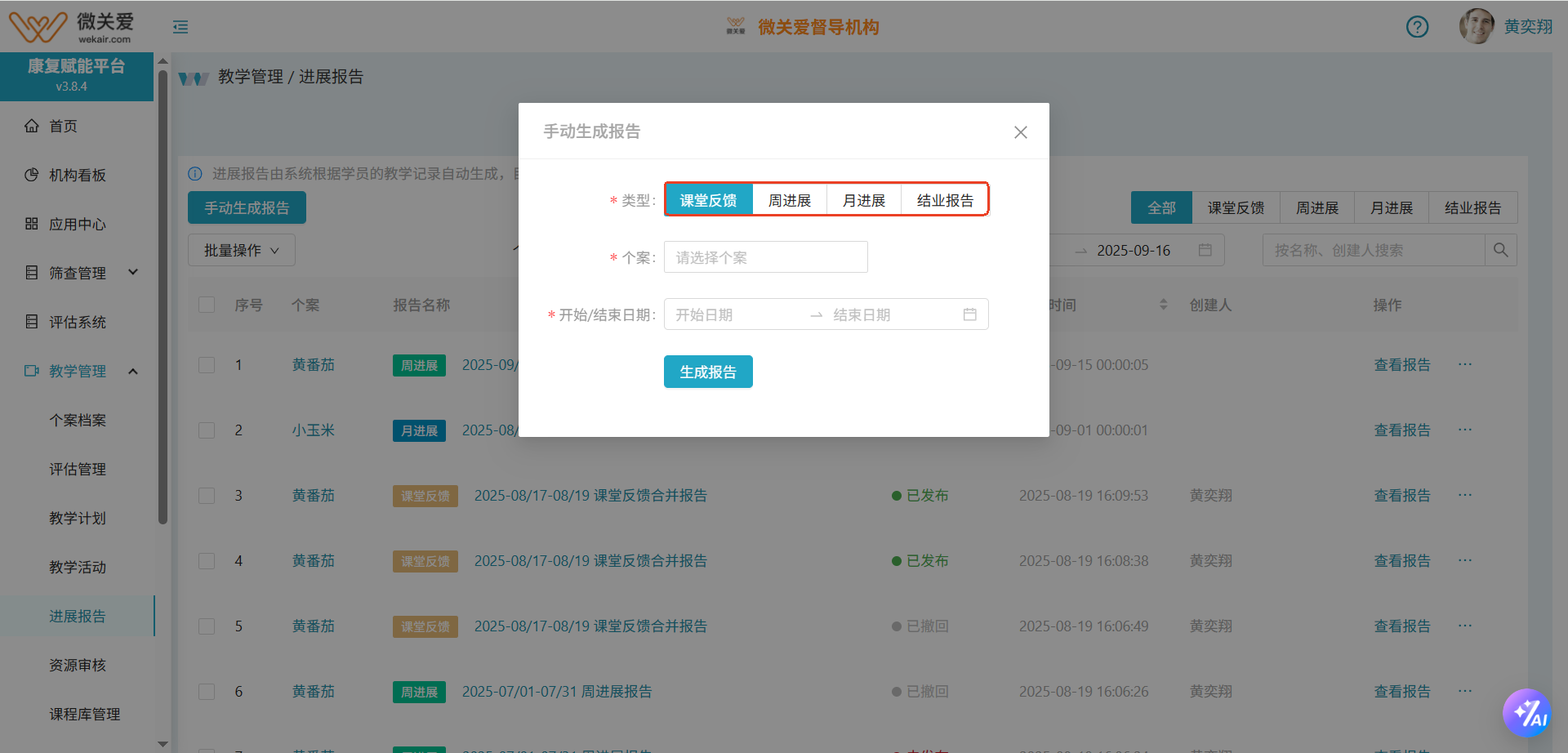Open the 请选择个案 dropdown

pyautogui.click(x=765, y=257)
